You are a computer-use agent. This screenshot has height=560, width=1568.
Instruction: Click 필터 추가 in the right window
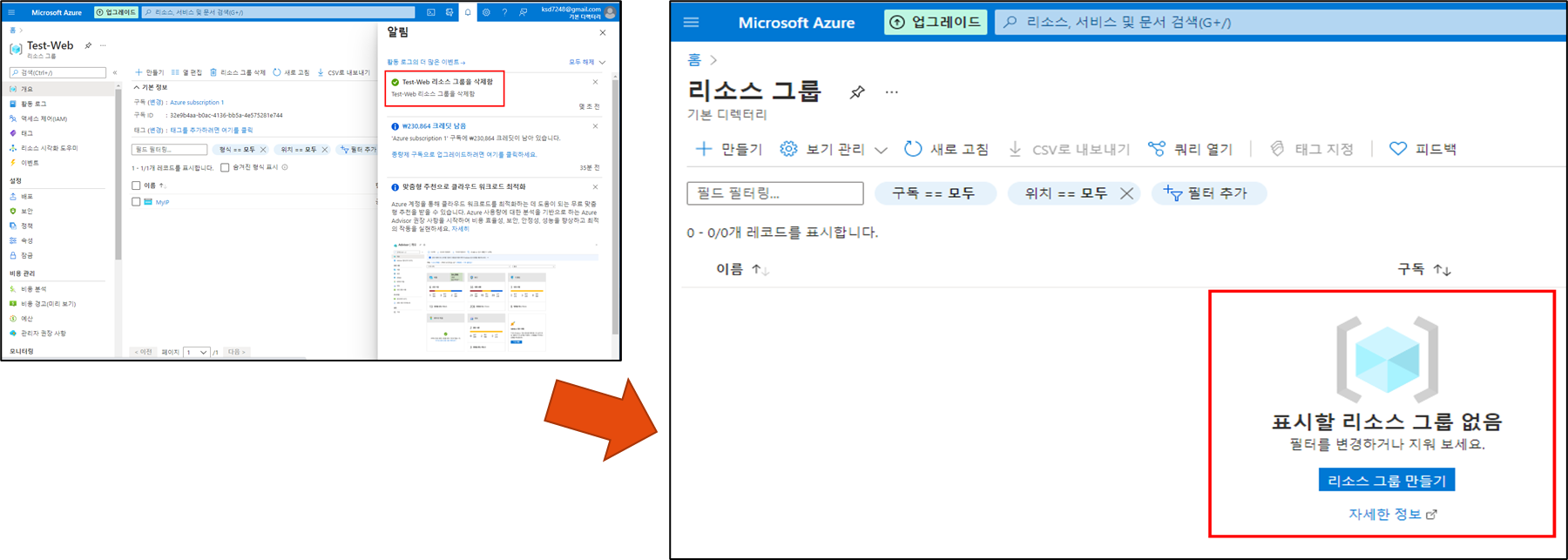tap(1207, 193)
